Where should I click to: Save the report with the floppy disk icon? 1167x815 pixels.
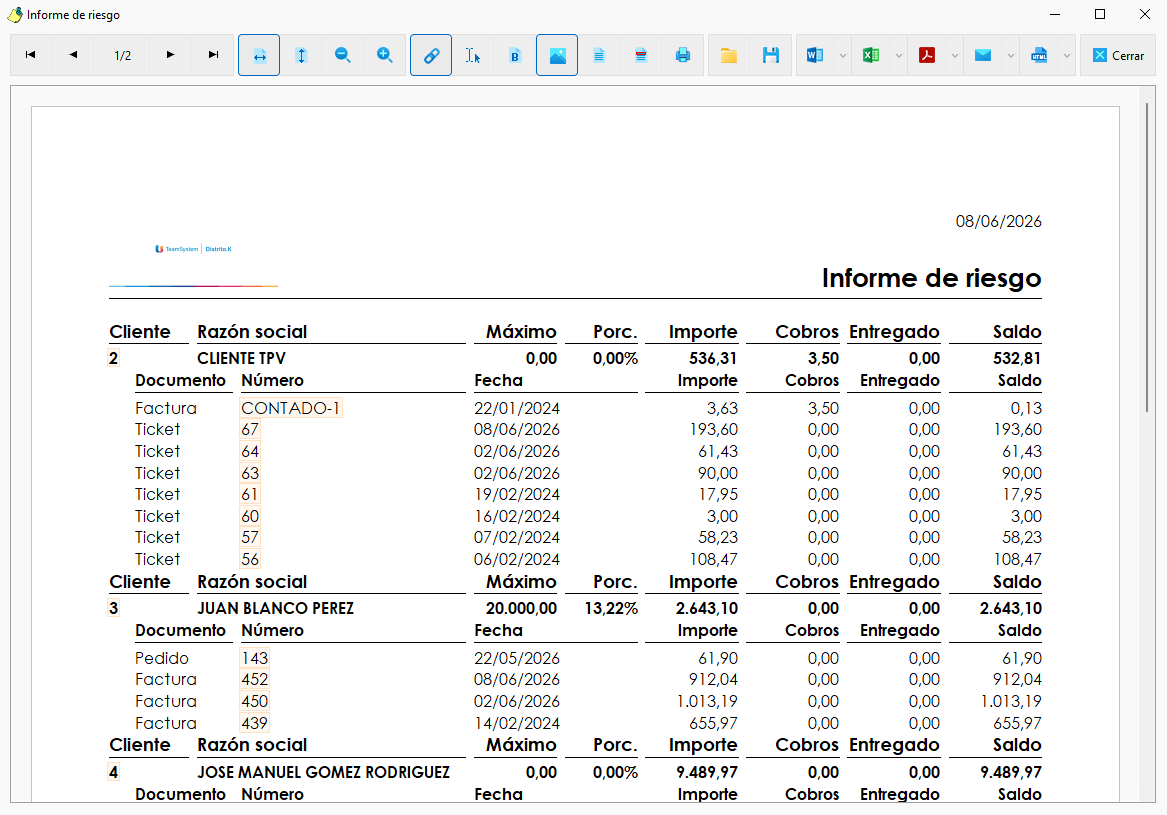pos(771,55)
